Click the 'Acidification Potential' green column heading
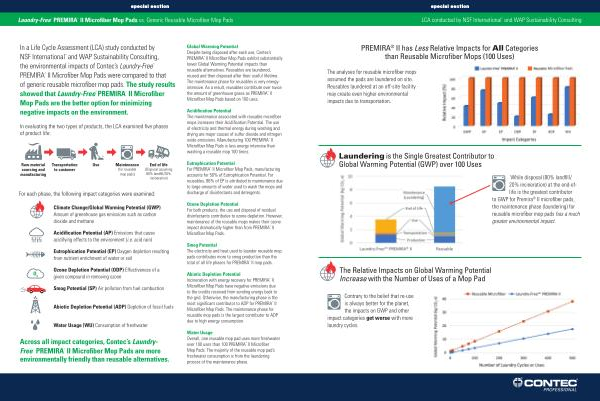This screenshot has width=600, height=401. (x=209, y=111)
